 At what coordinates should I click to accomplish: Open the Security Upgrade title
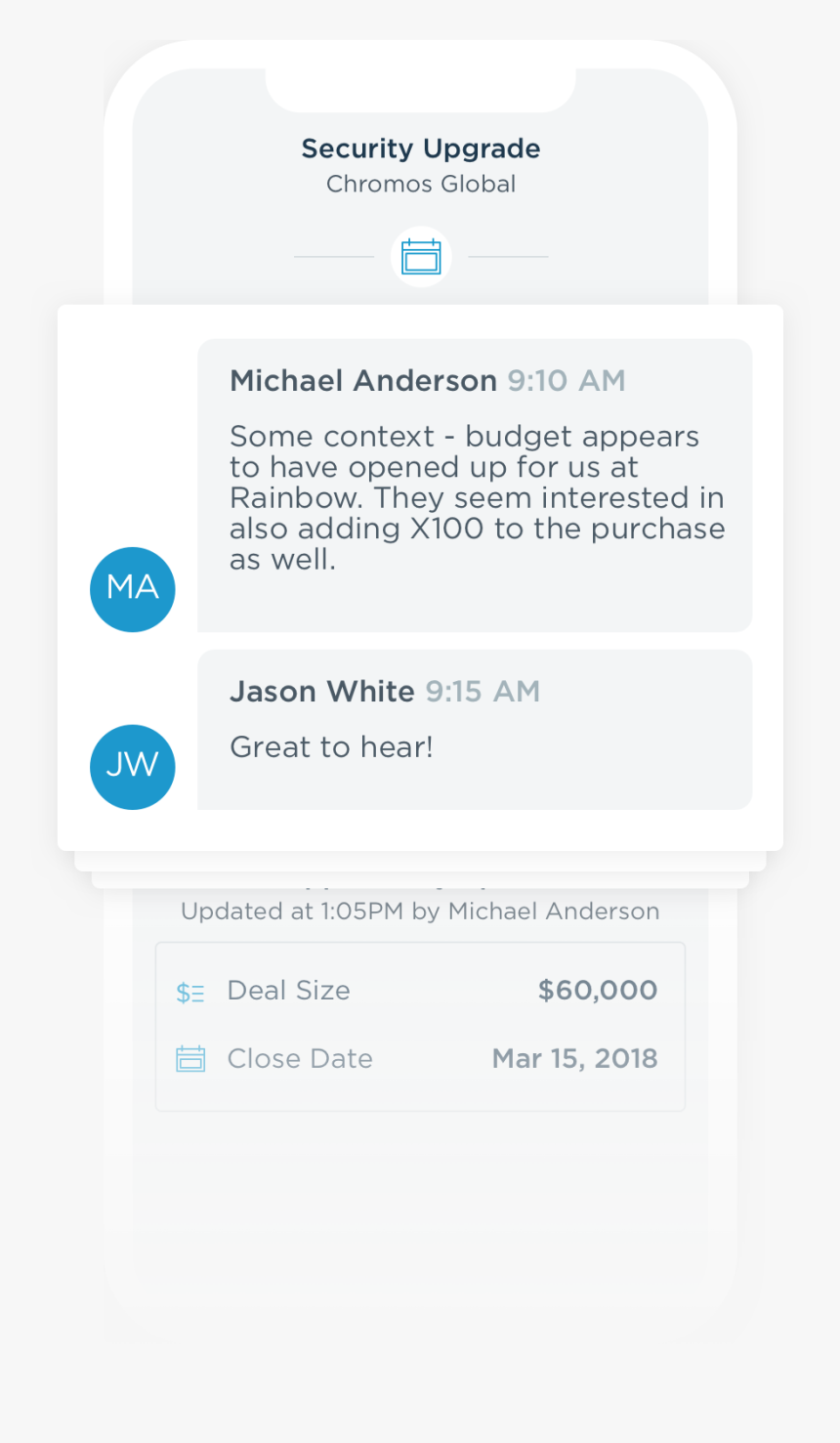point(421,149)
